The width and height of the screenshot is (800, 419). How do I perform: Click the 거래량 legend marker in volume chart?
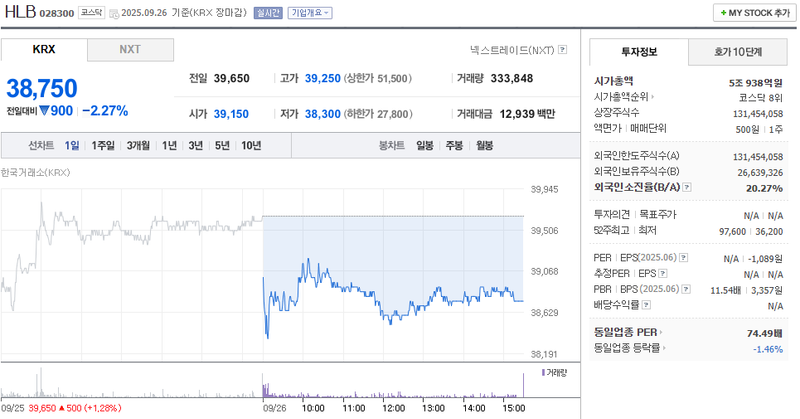click(x=543, y=373)
